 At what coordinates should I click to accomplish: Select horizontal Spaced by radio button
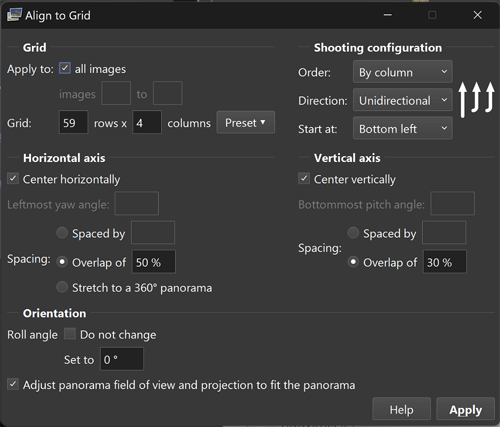[x=62, y=233]
